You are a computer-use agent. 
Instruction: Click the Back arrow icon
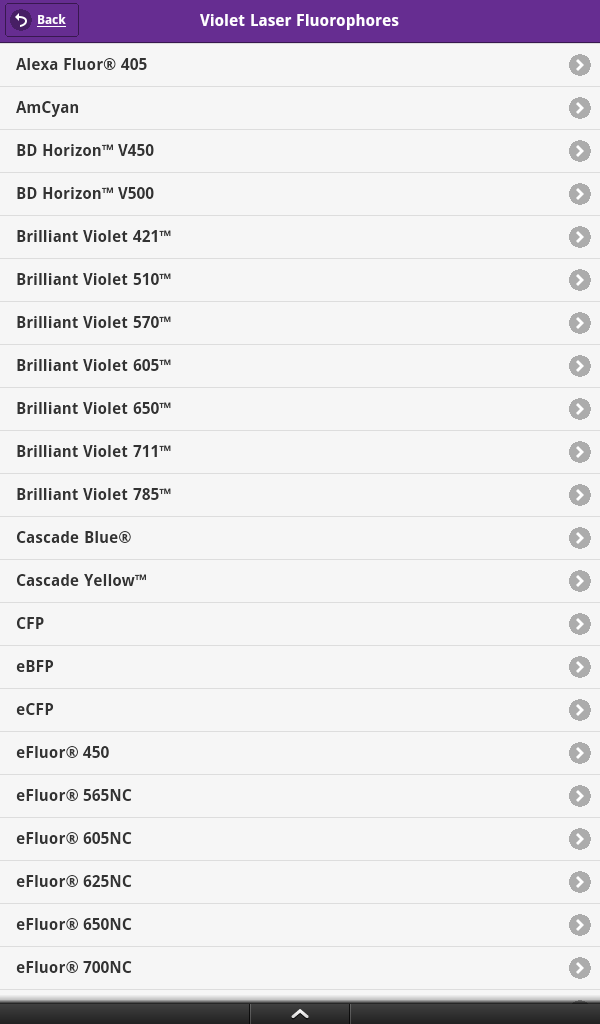[x=21, y=20]
